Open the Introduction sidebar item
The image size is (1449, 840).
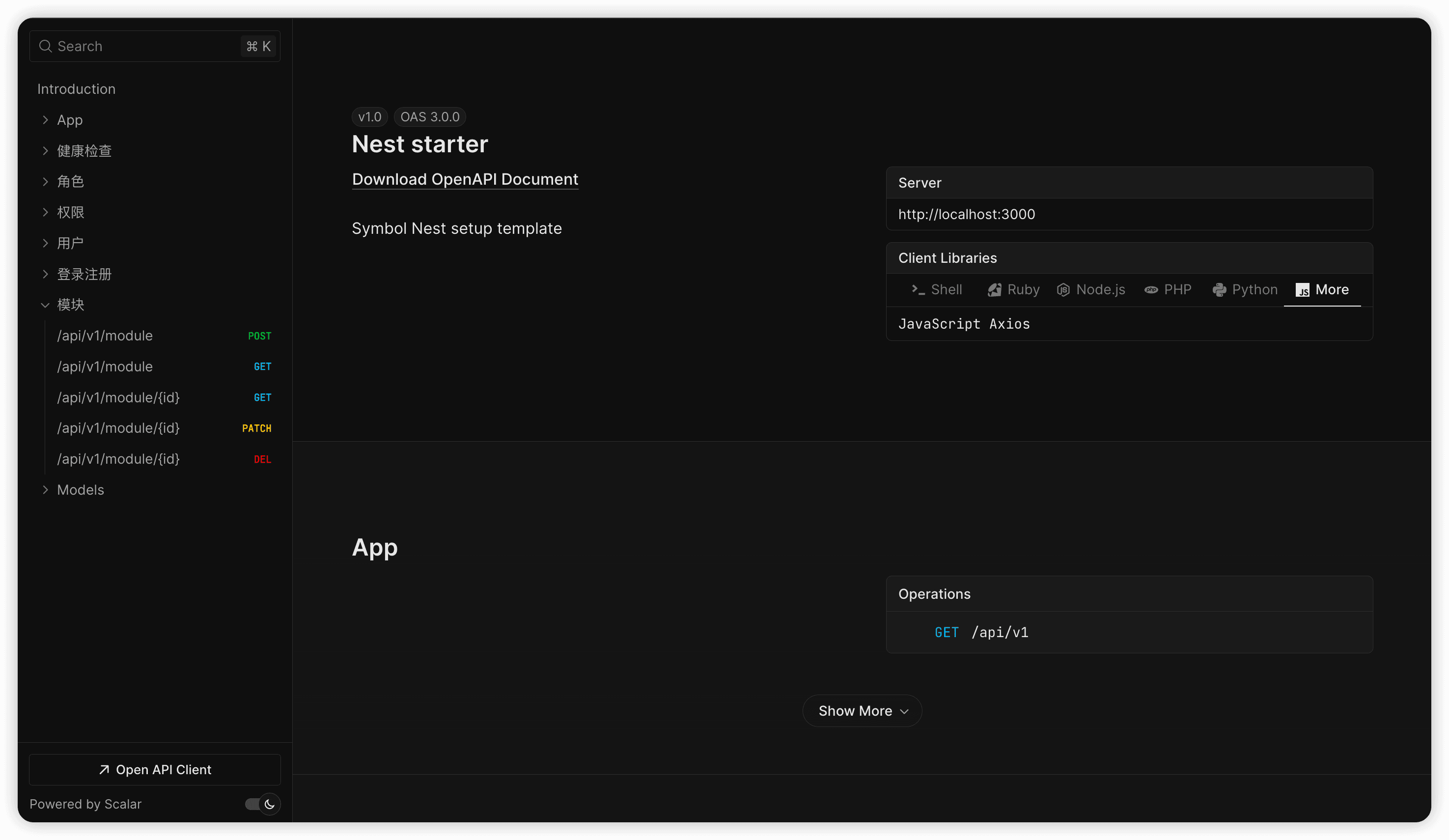pyautogui.click(x=77, y=89)
